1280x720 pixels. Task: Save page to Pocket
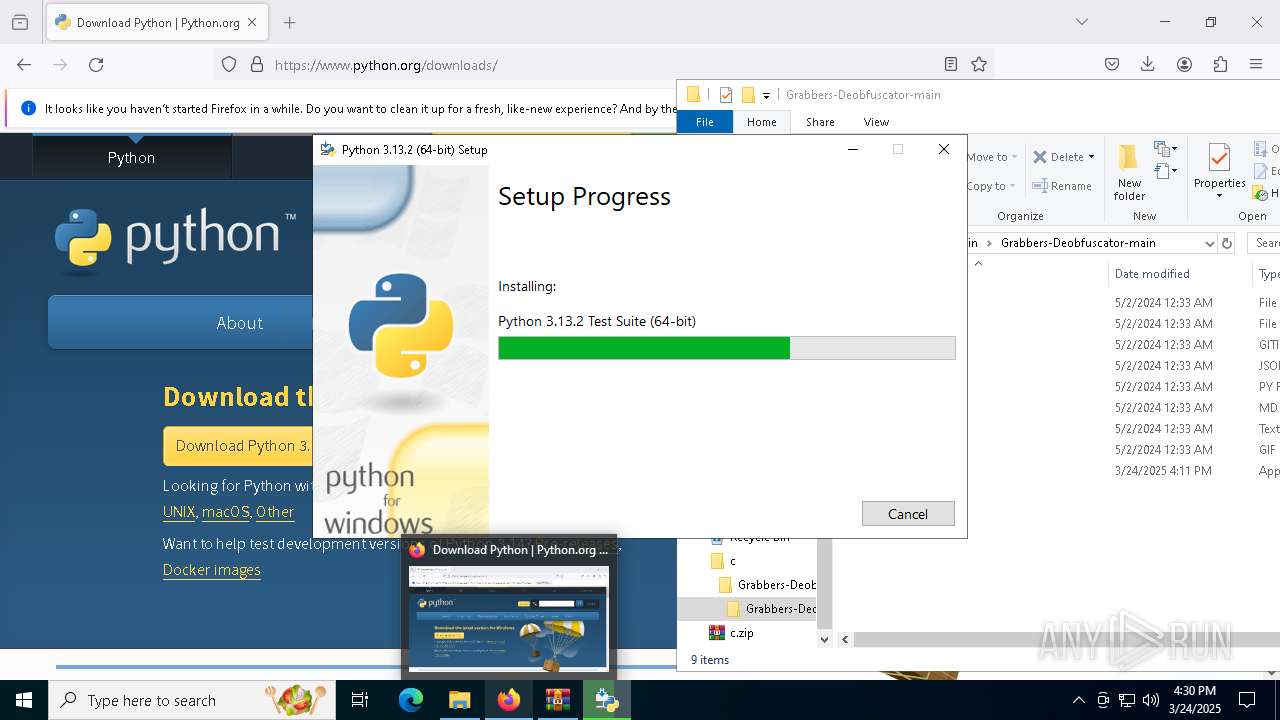coord(1112,64)
